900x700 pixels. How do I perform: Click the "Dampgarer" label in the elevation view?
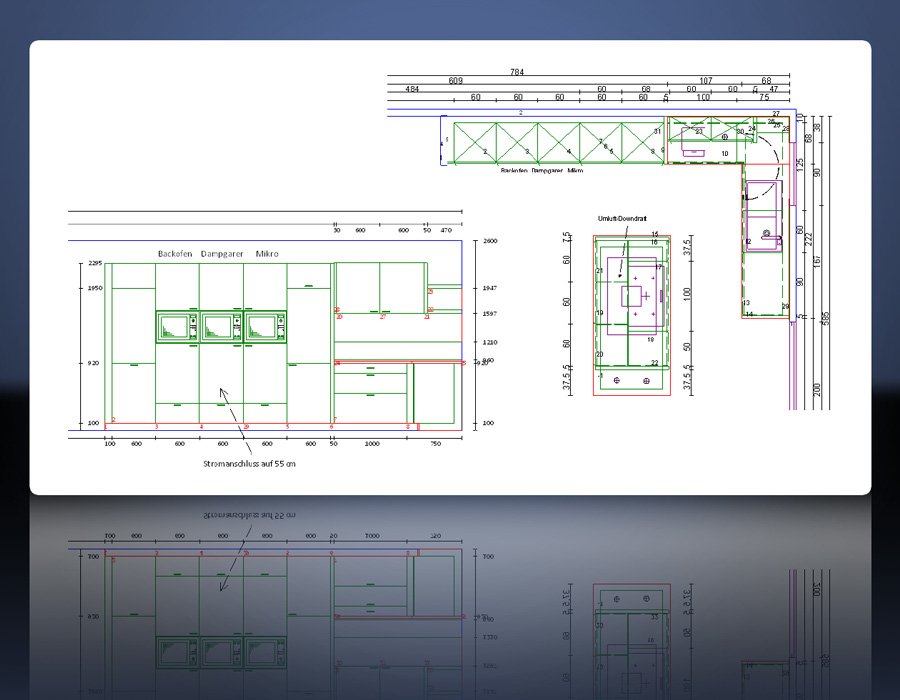point(222,254)
